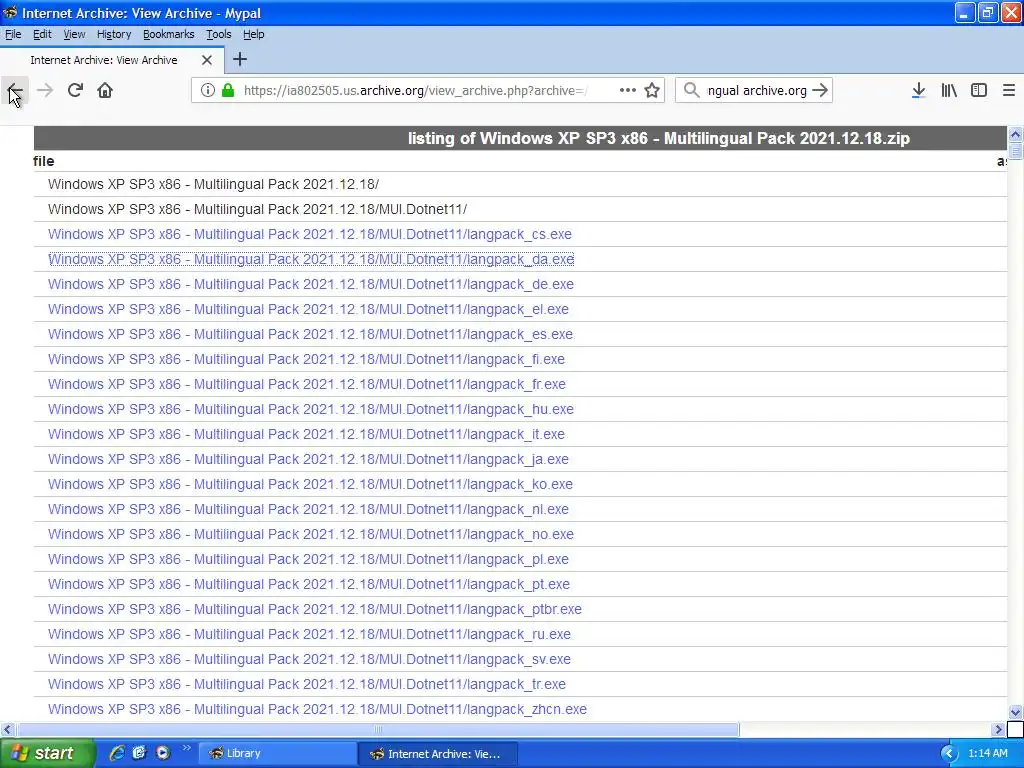The image size is (1024, 768).
Task: Click the forward navigation arrow
Action: point(45,90)
